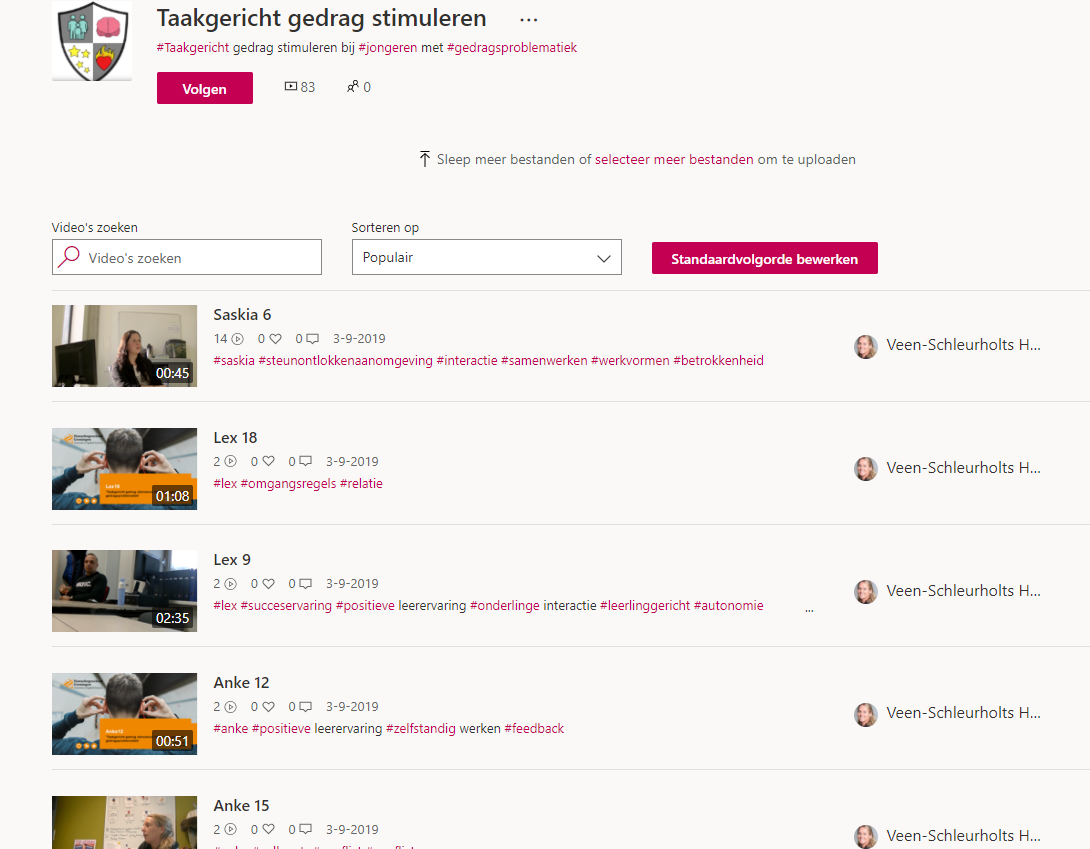The width and height of the screenshot is (1090, 849).
Task: Click the uploader avatar beside Anke 12
Action: point(865,714)
